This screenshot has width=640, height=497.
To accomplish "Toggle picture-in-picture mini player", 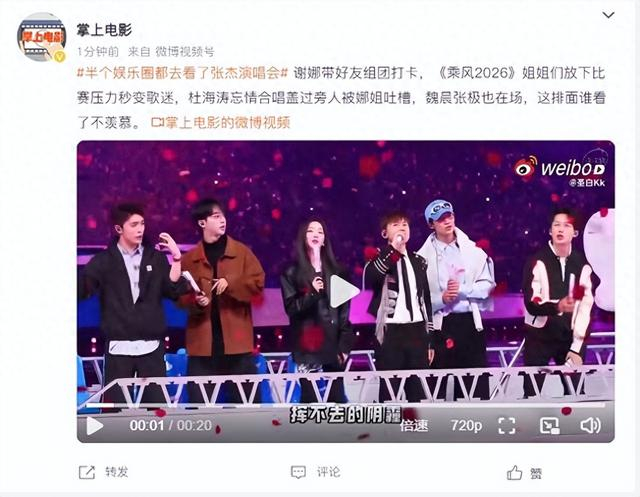I will [x=549, y=426].
